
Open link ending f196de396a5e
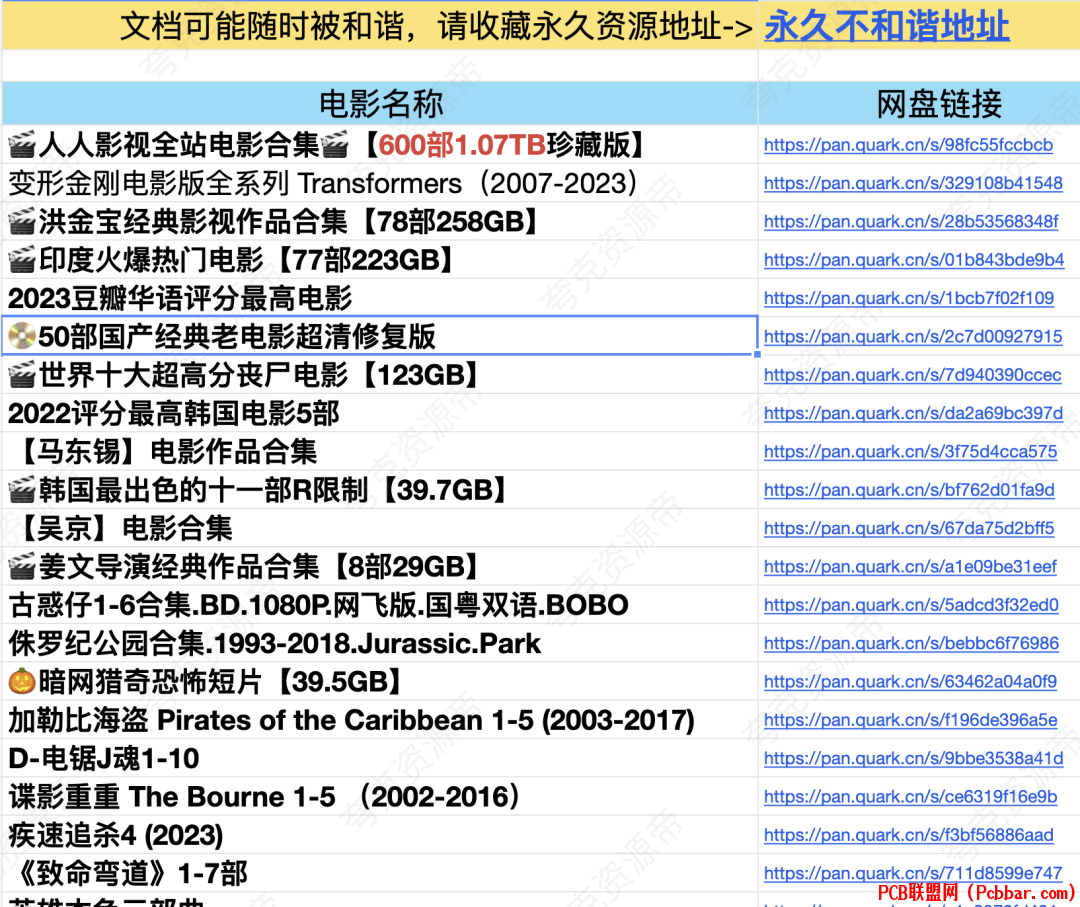pos(911,720)
